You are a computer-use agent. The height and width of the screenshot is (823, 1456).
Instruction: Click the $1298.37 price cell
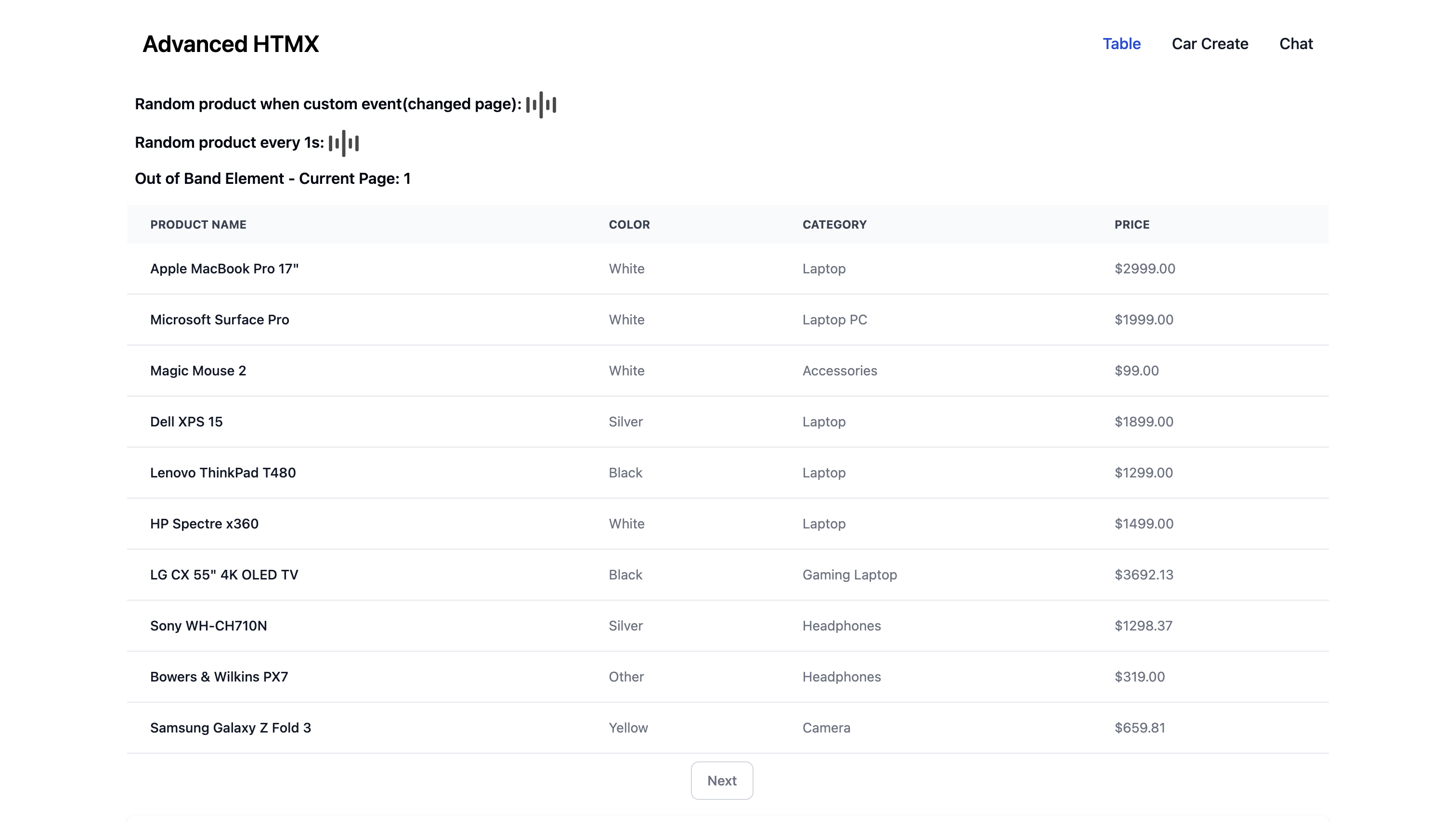1143,625
